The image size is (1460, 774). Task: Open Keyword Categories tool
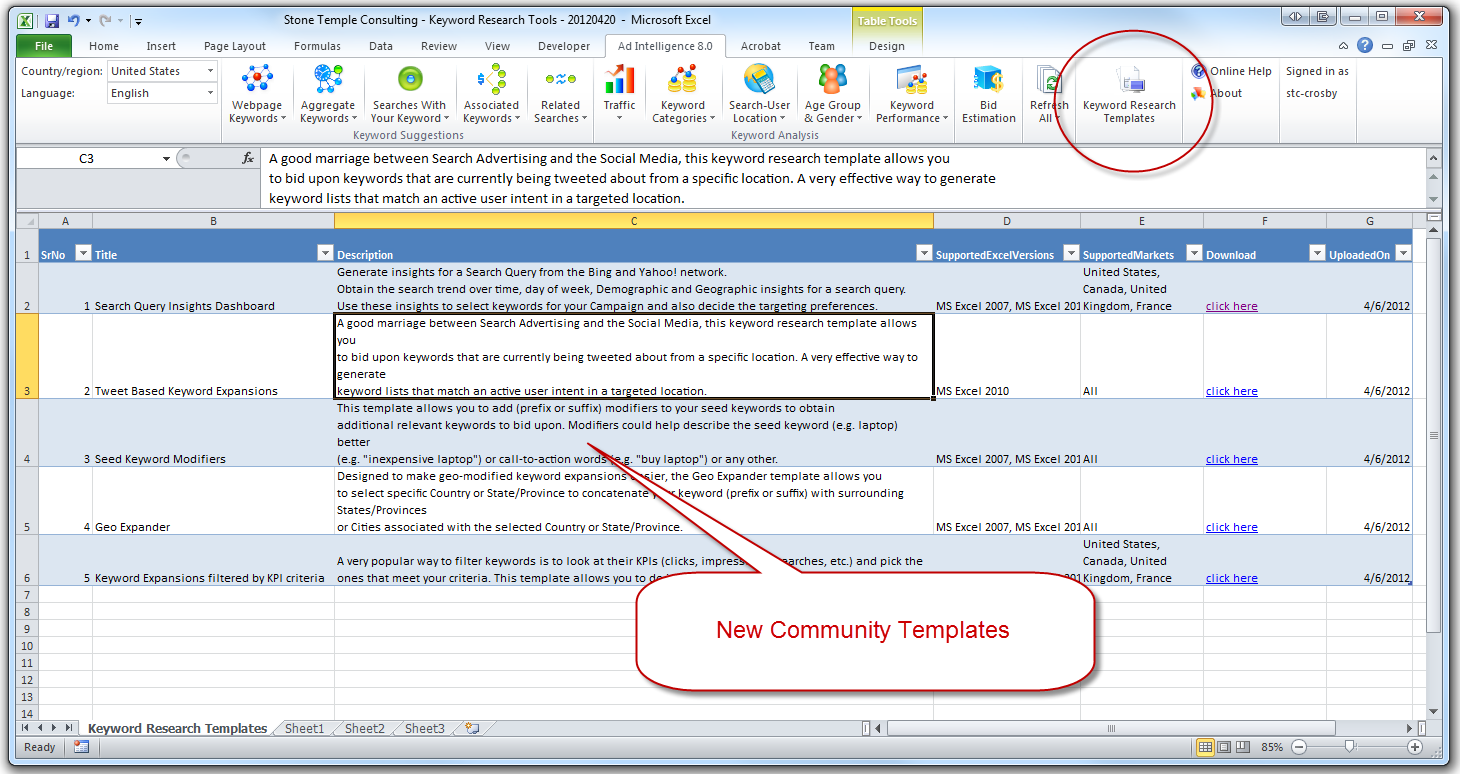tap(683, 94)
